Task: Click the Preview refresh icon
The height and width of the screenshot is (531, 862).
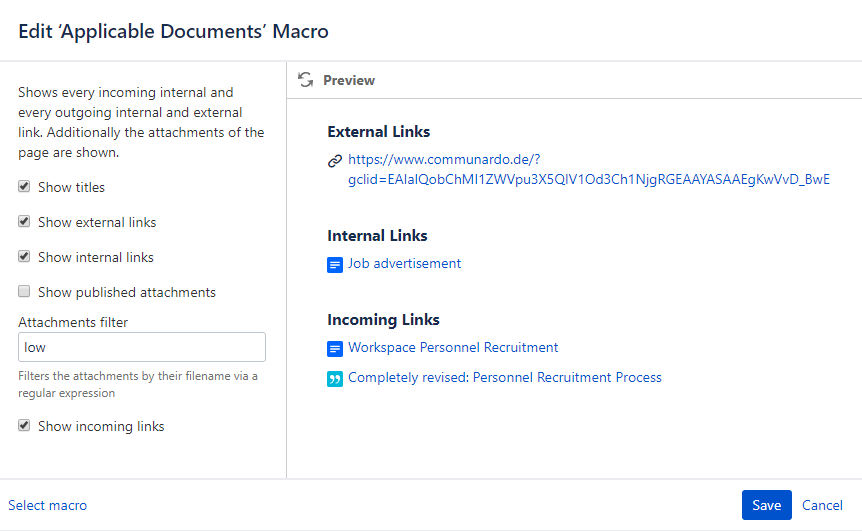Action: [x=306, y=80]
